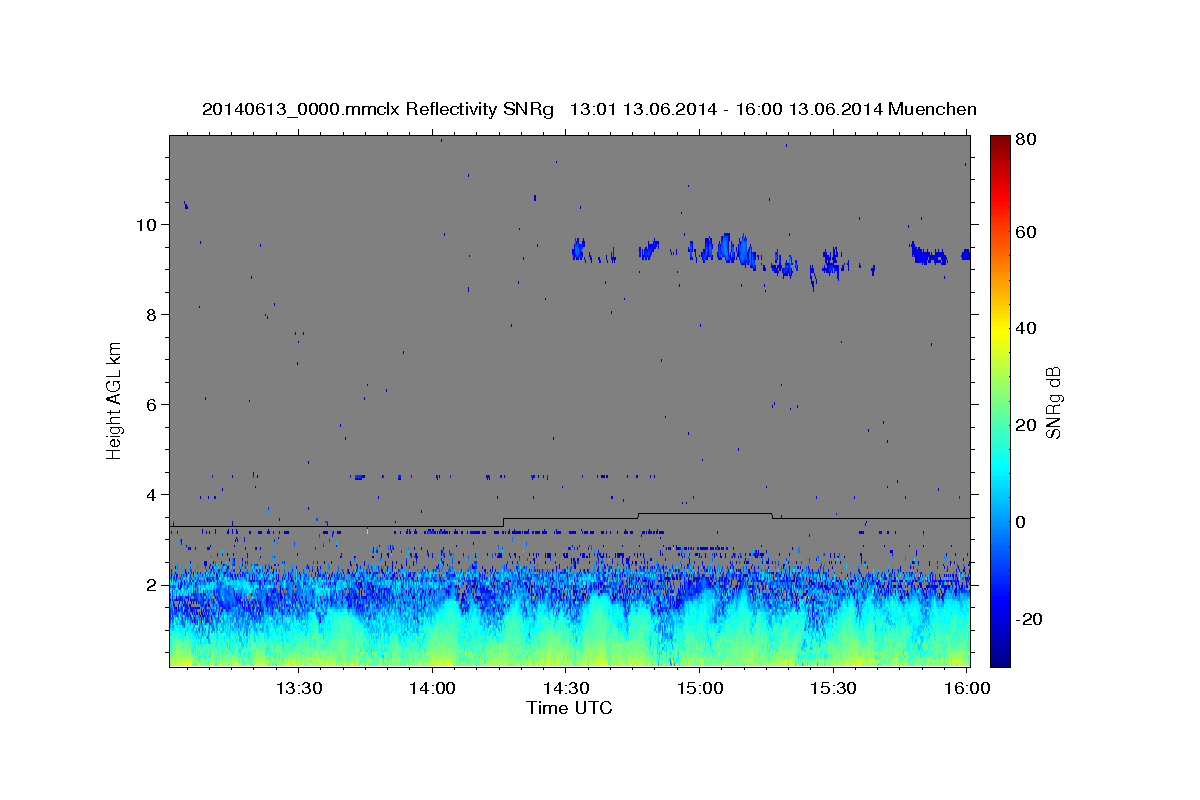Click the plot title text starting 20140613_0000.mmclx
The height and width of the screenshot is (800, 1200).
[x=589, y=109]
